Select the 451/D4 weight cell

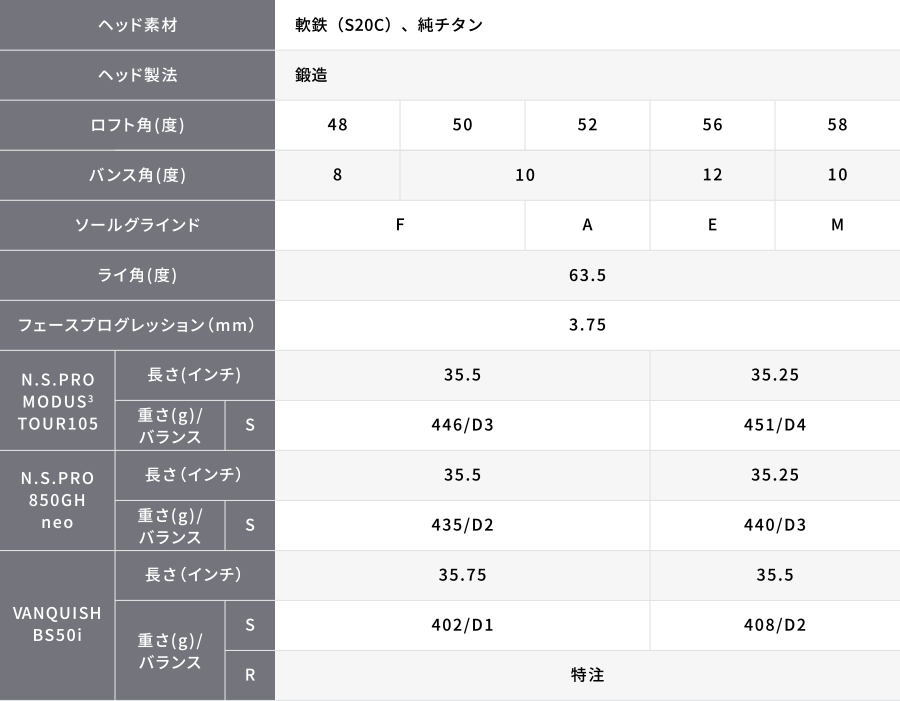tap(775, 425)
